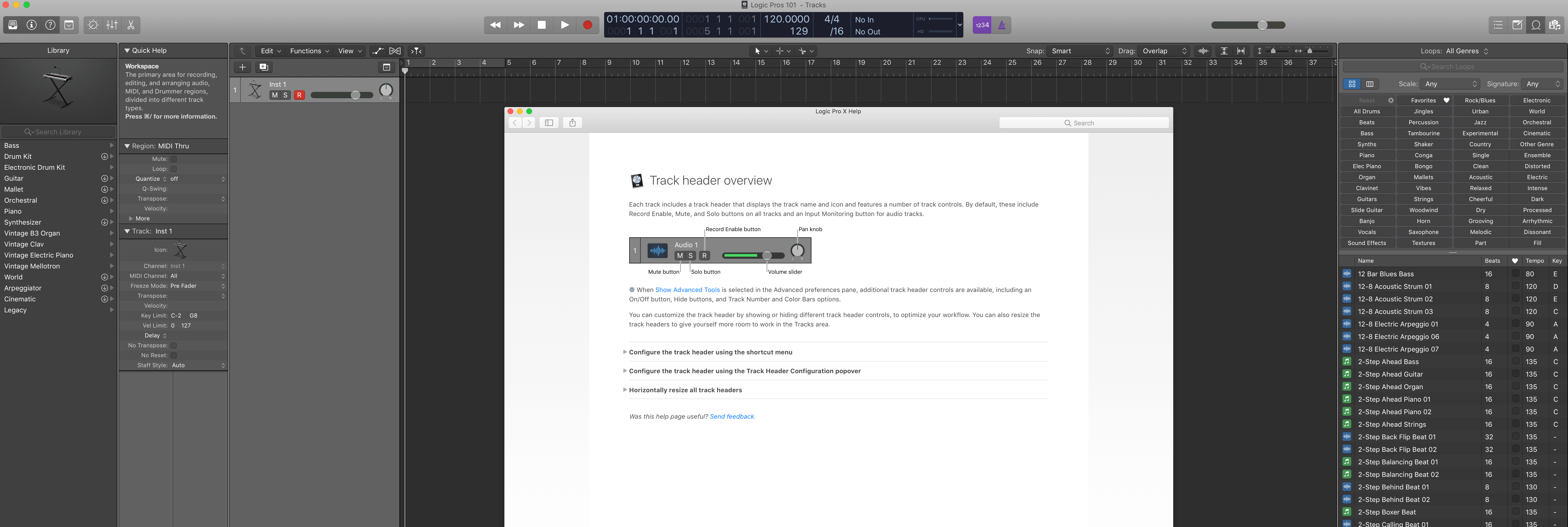The width and height of the screenshot is (1568, 527).
Task: Open the Loop Browser icon on the right
Action: [1536, 25]
